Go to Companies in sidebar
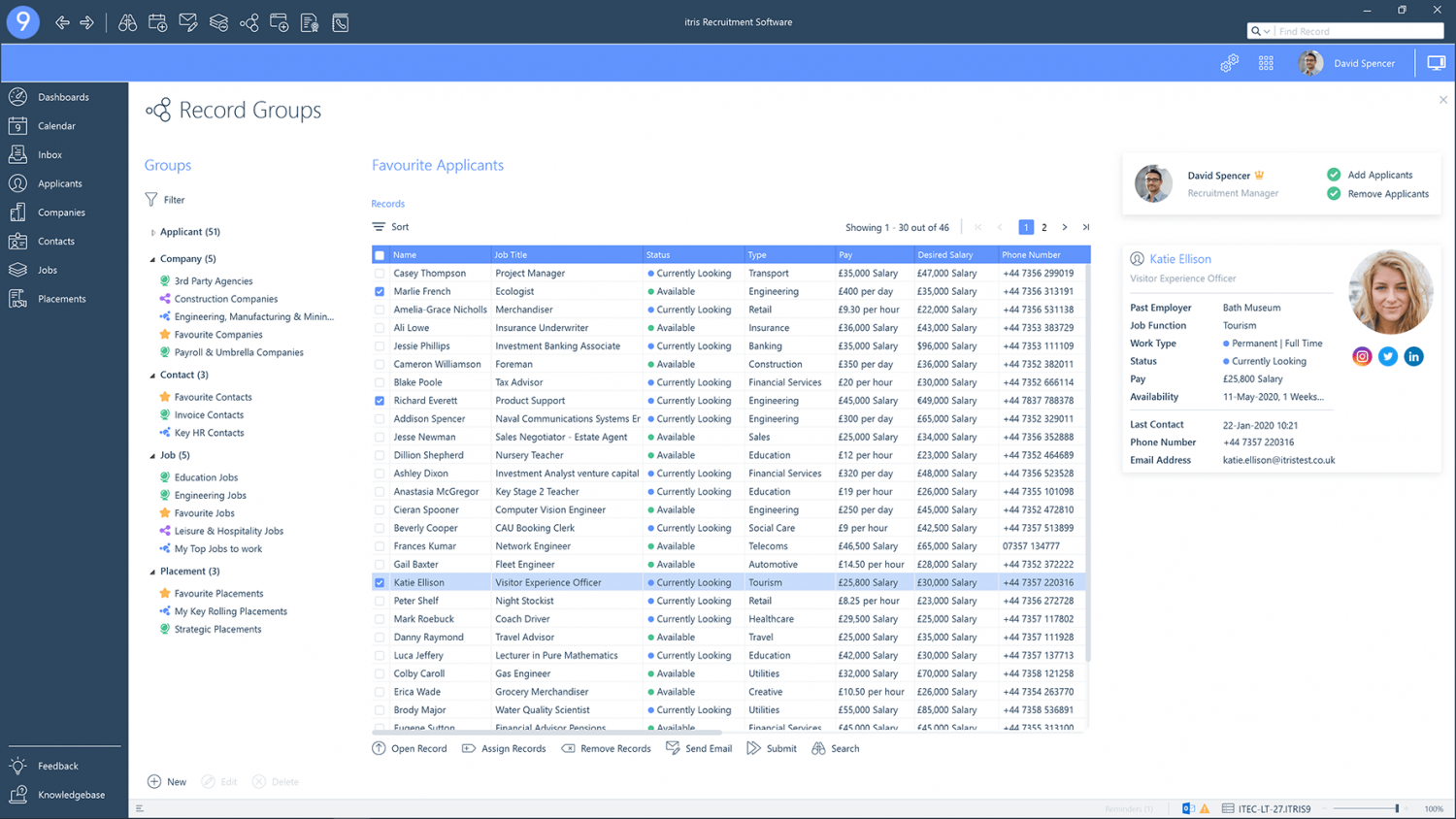This screenshot has width=1456, height=819. click(61, 213)
